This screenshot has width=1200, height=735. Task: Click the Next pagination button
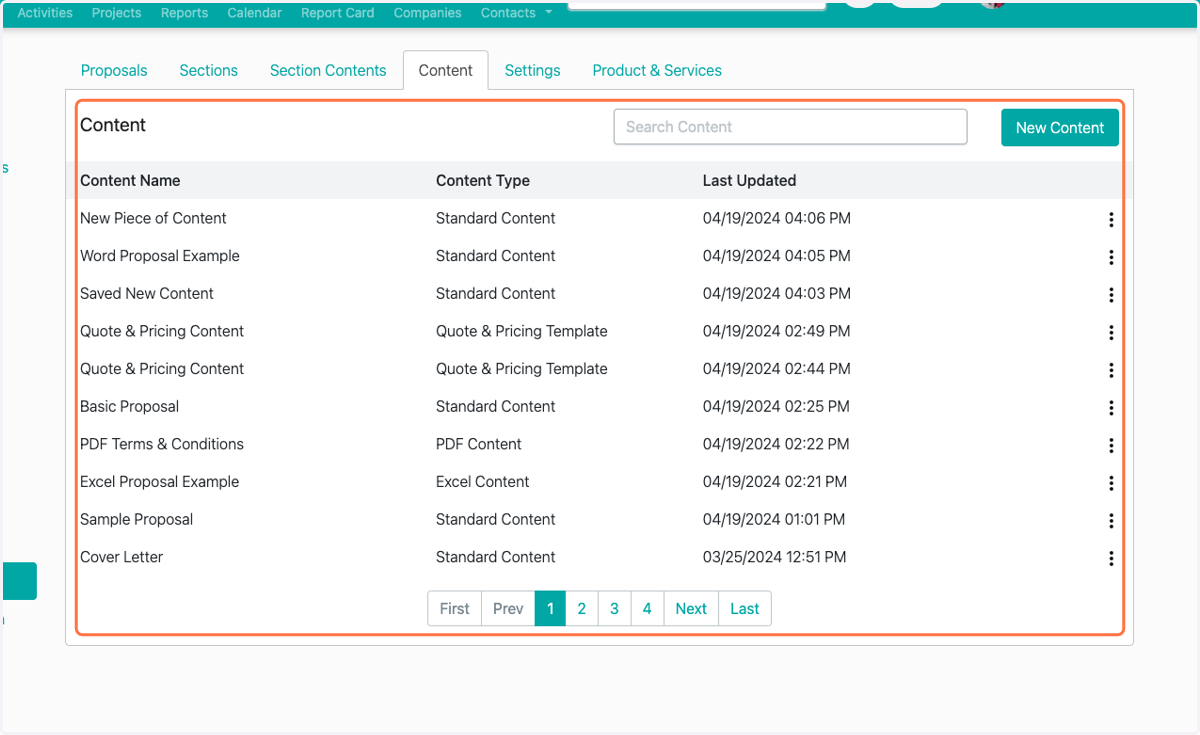[x=691, y=608]
